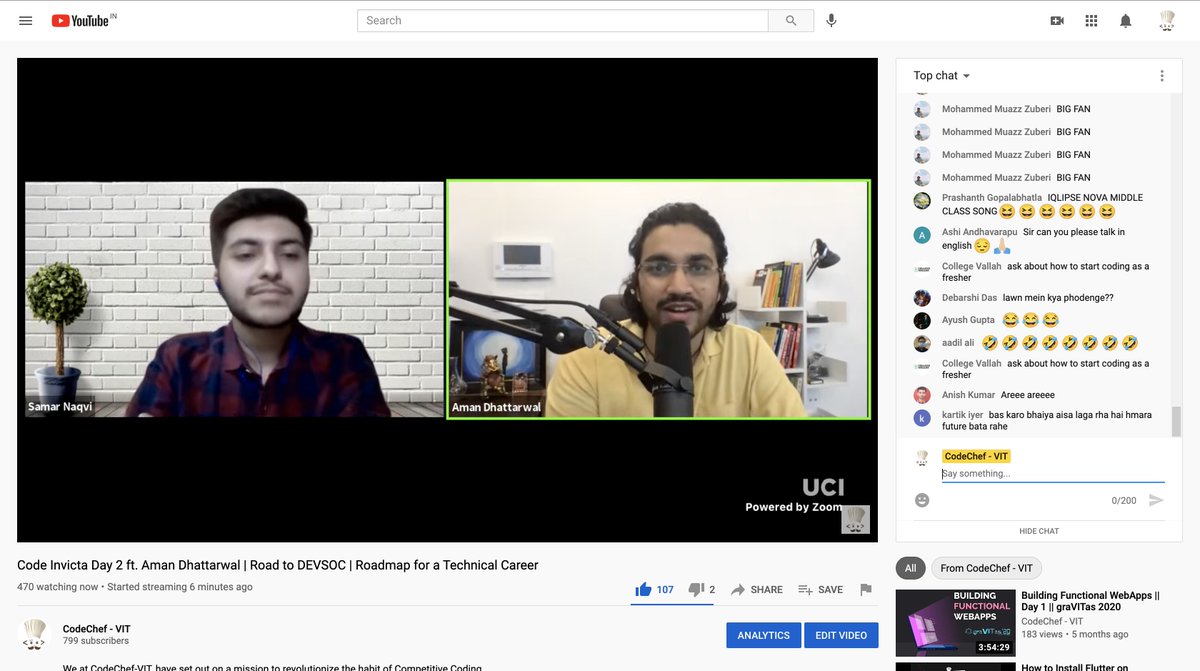This screenshot has height=671, width=1200.
Task: Report the video with flag icon
Action: (866, 589)
